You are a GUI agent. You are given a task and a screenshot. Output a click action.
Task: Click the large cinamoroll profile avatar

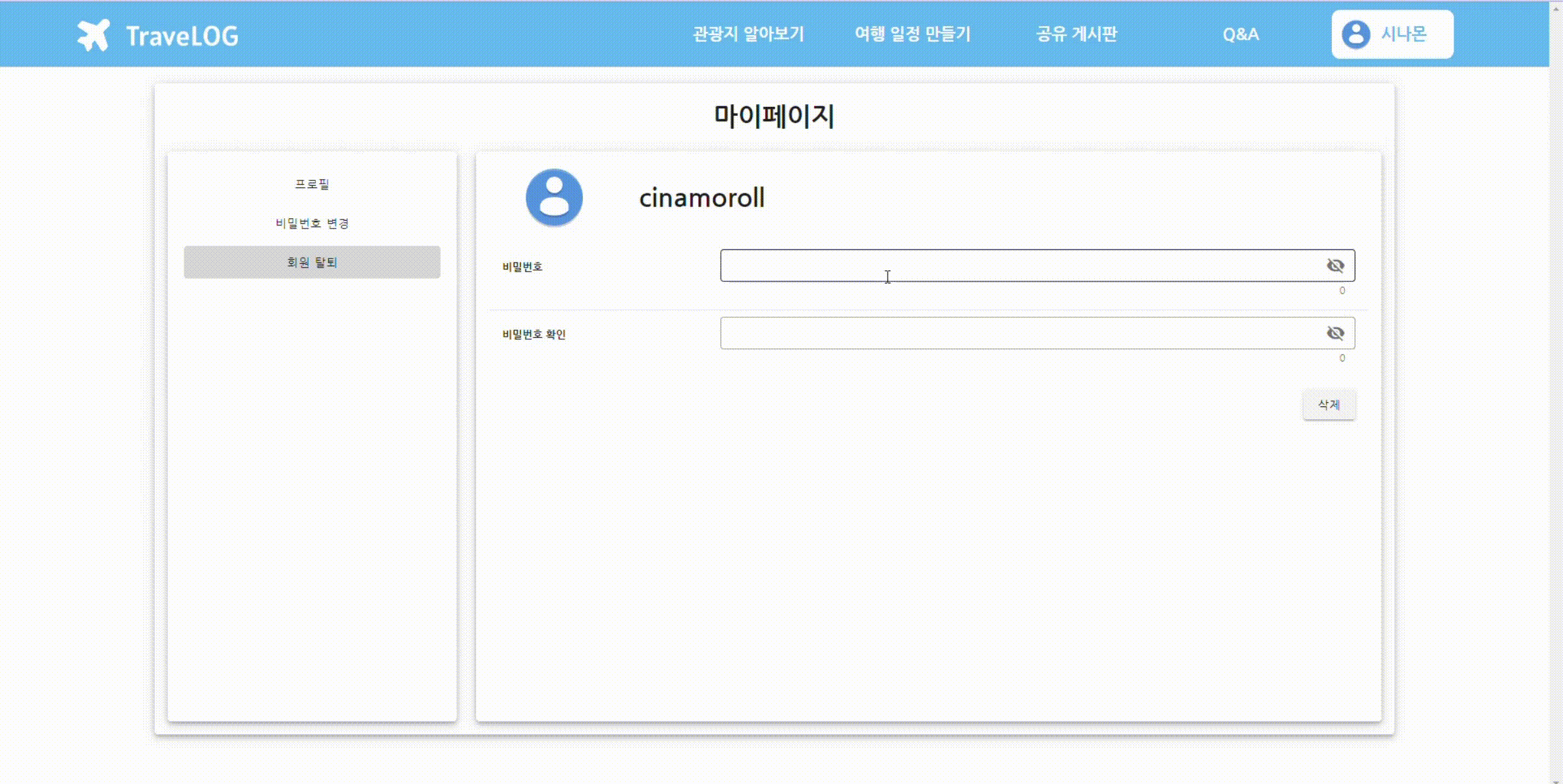(554, 197)
